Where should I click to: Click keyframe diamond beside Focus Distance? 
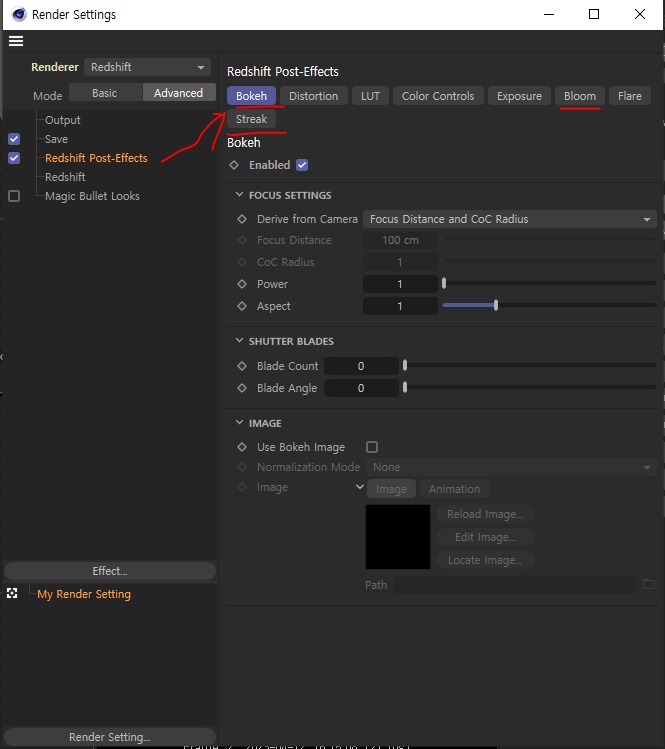point(242,240)
